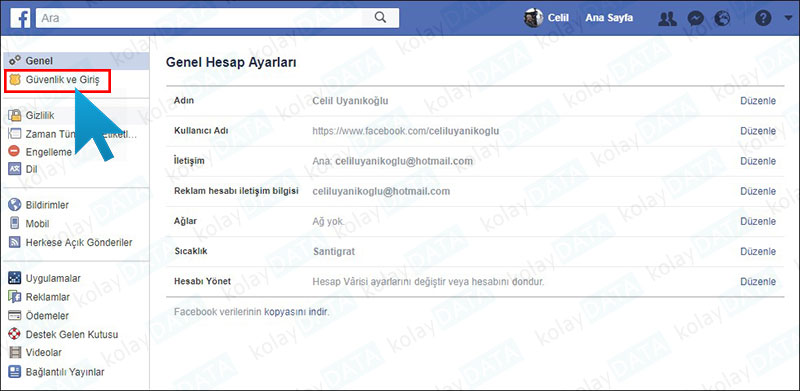Click the Santigrat temperature value
This screenshot has height=391, width=800.
tap(334, 251)
